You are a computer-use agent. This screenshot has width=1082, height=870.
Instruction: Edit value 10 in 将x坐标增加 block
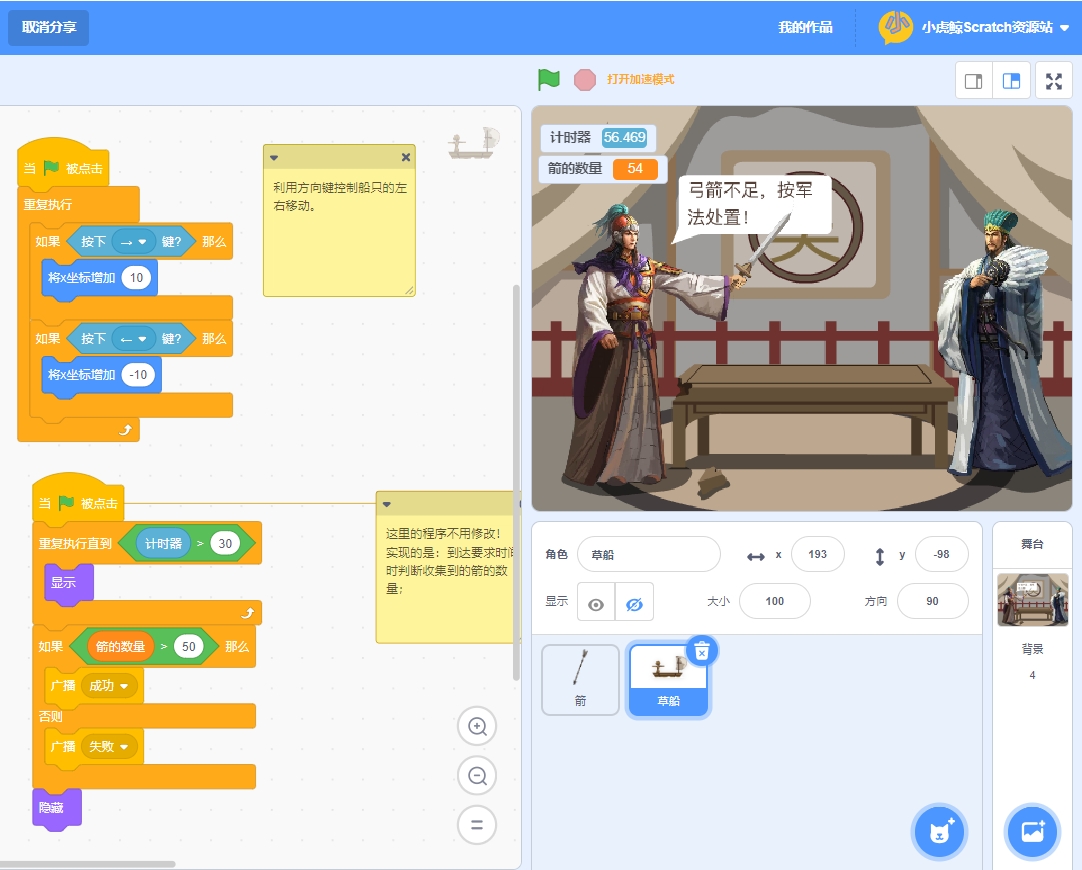point(137,278)
